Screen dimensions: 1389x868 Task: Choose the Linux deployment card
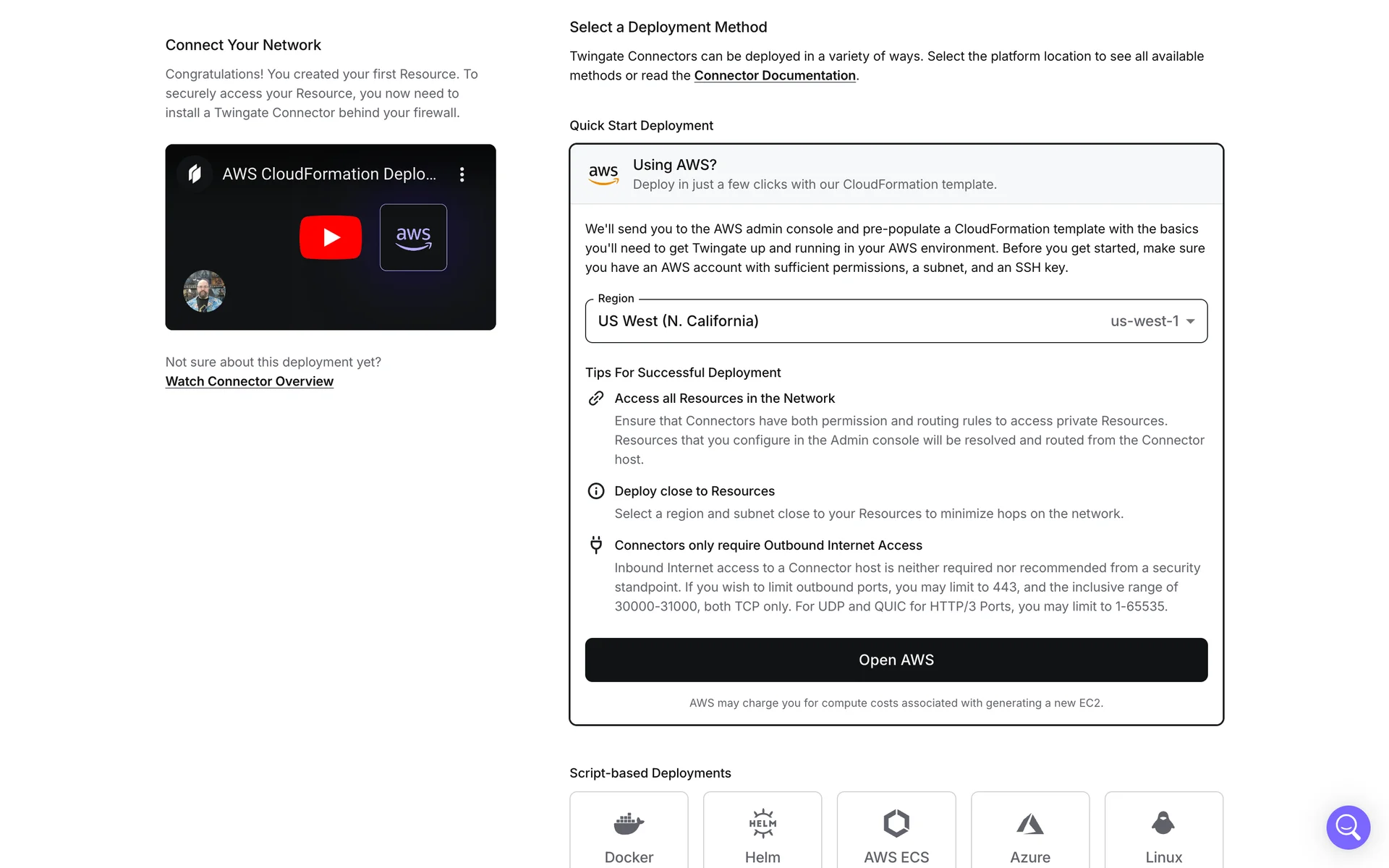click(x=1163, y=832)
